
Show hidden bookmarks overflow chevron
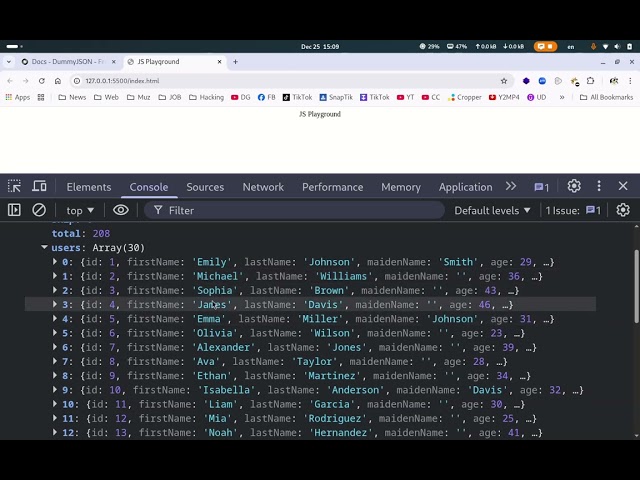tap(562, 97)
